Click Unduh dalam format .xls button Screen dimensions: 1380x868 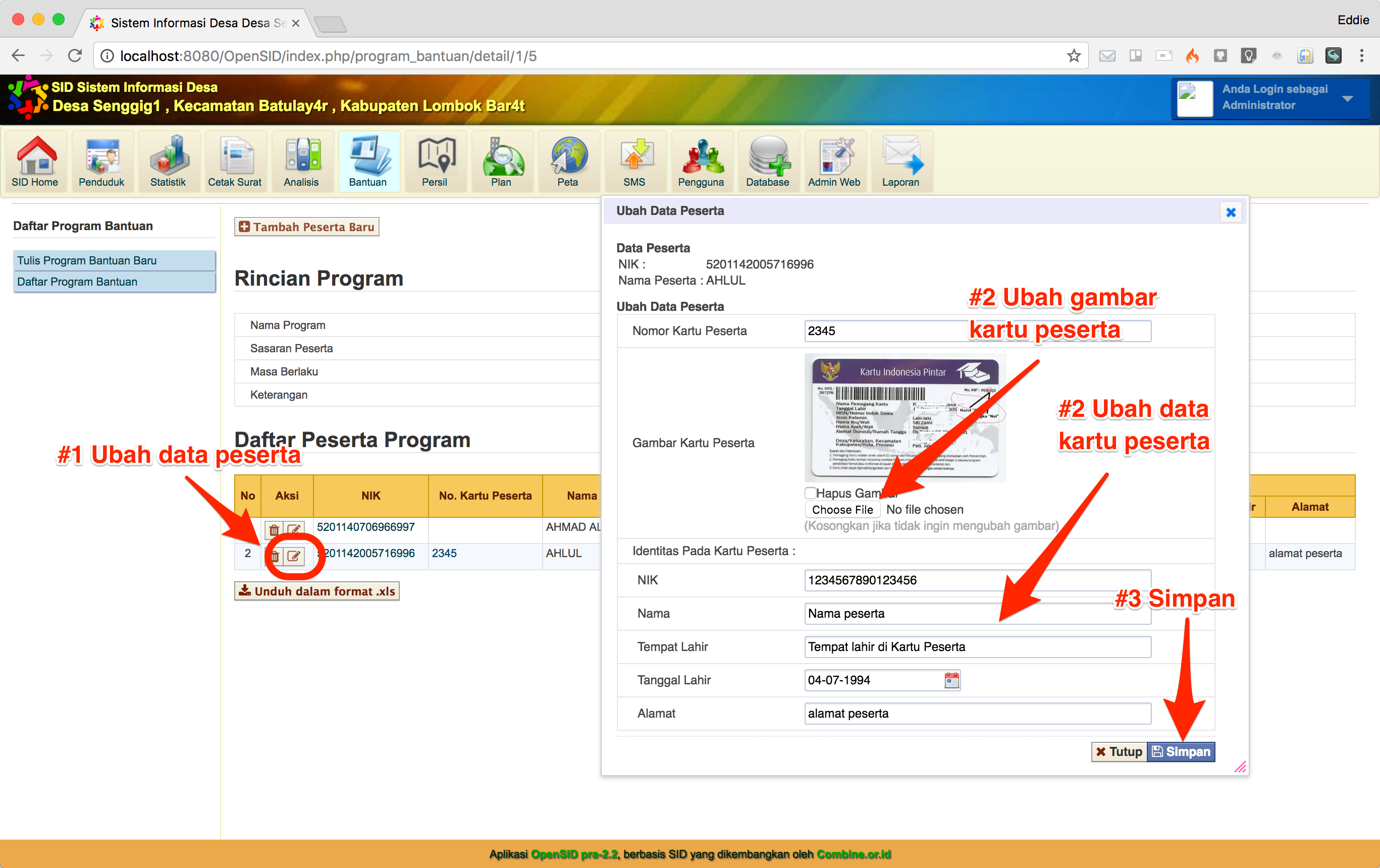click(x=317, y=591)
